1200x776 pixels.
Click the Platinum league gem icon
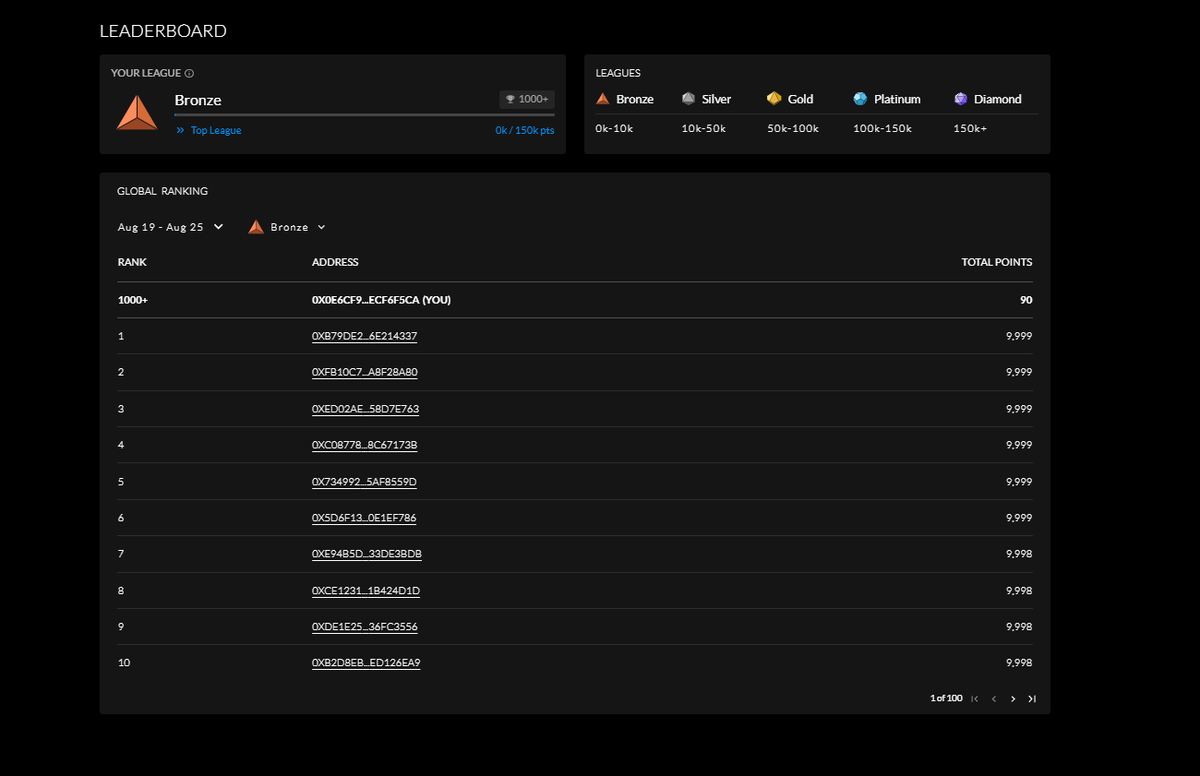860,99
